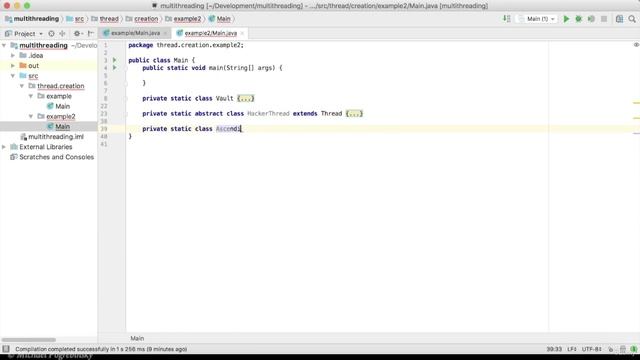Click multithreading breadcrumb in navigation bar
This screenshot has width=640, height=360.
[32, 19]
